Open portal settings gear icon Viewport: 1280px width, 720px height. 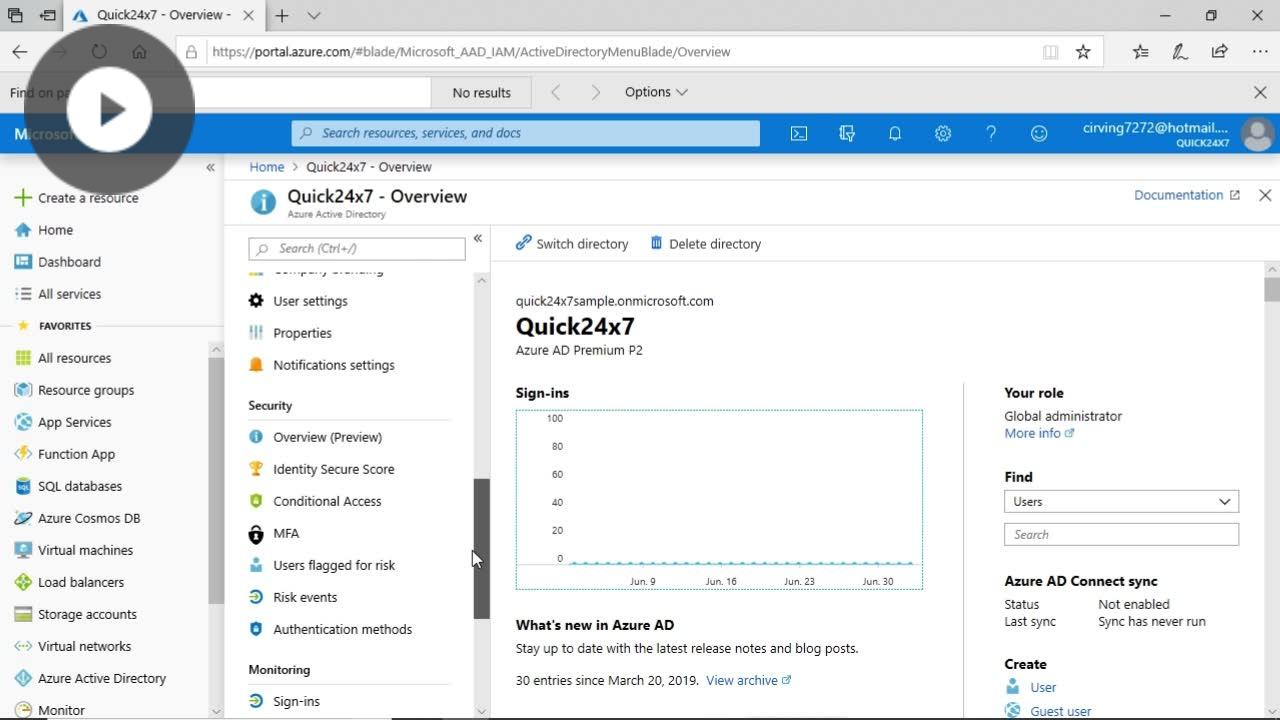point(943,133)
